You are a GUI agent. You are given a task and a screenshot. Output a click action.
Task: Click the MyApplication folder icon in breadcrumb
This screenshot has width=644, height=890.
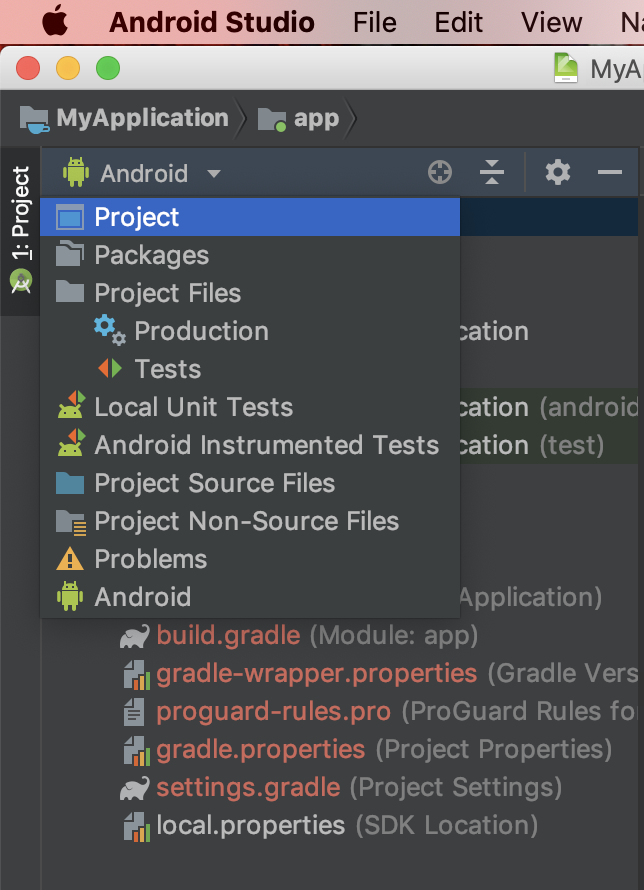click(35, 119)
